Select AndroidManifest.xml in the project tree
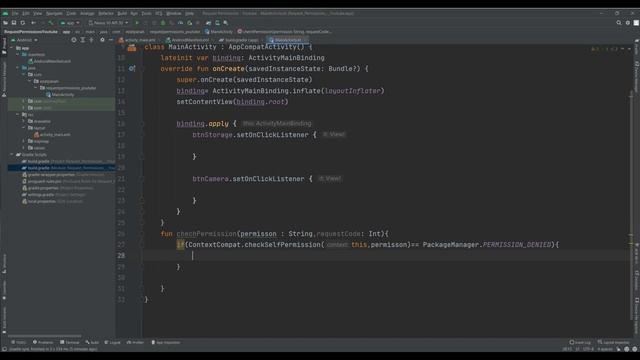 click(x=49, y=61)
